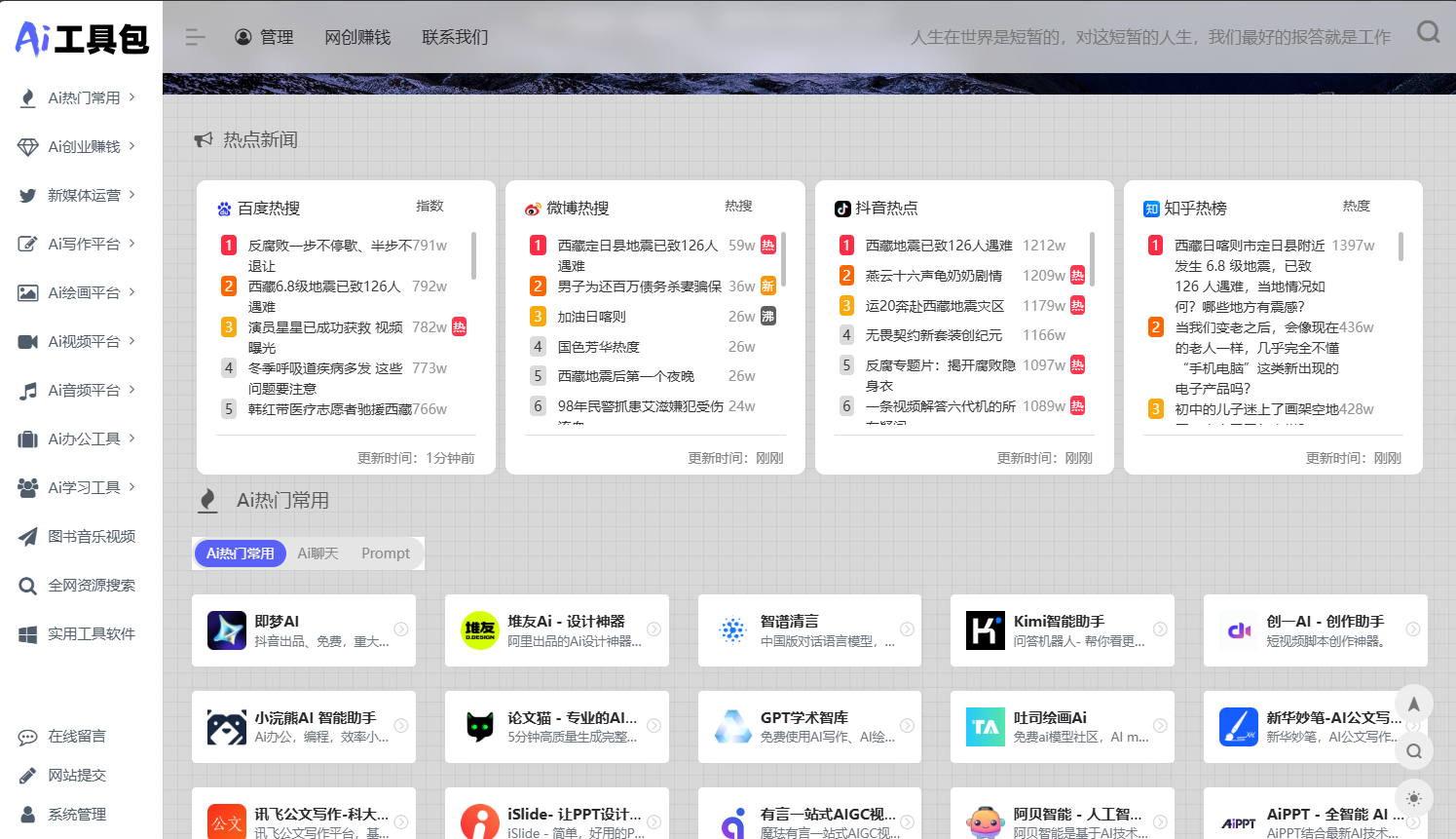Click the 联系我们 link in header
This screenshot has width=1456, height=839.
(x=455, y=37)
